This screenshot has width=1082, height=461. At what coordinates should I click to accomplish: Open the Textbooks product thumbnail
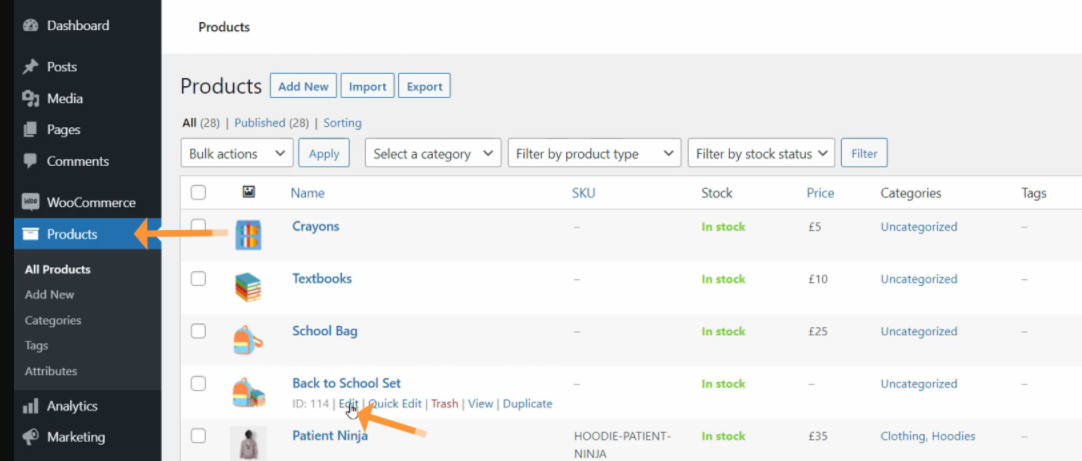248,288
